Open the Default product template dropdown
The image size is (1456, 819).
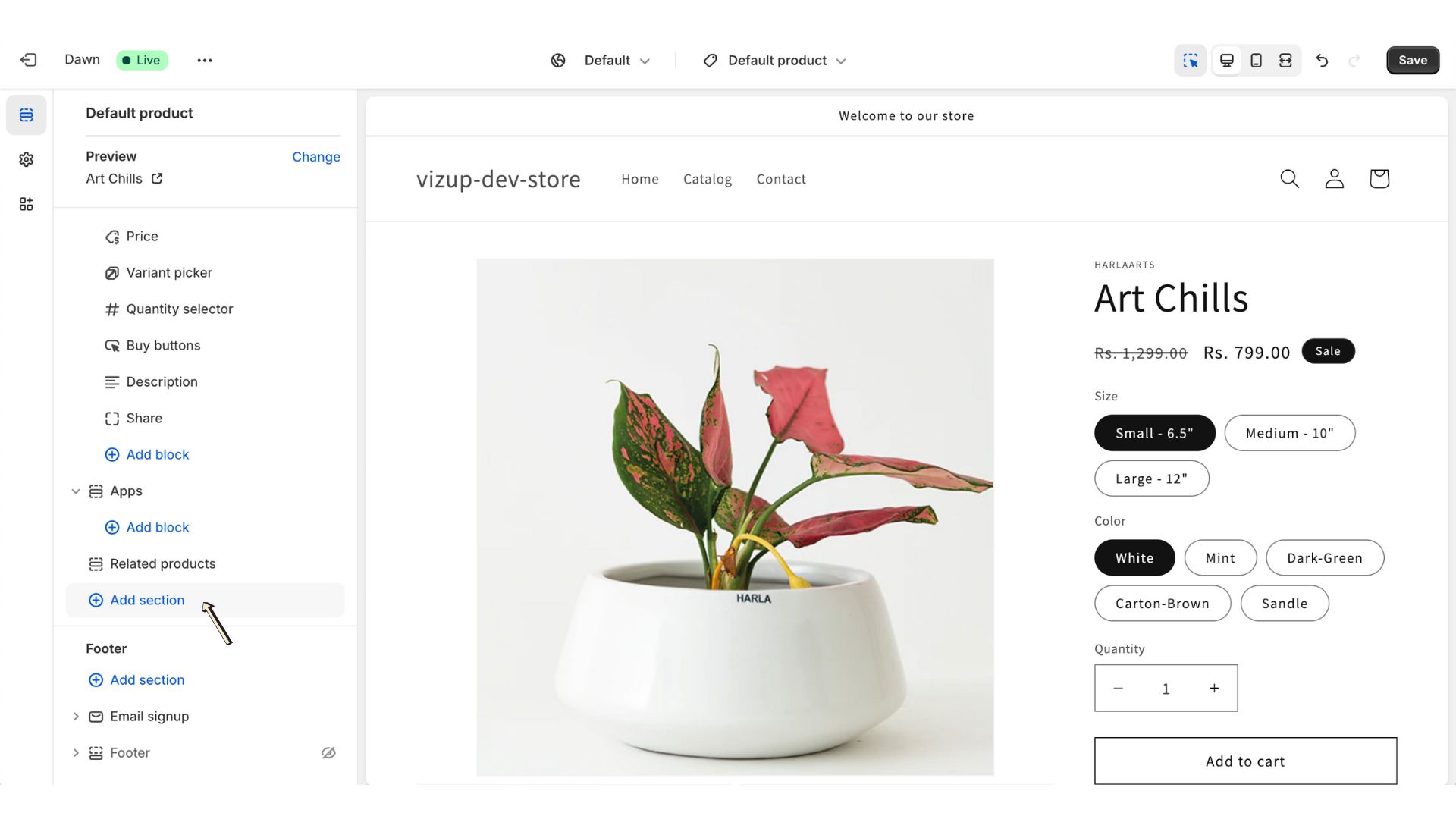774,60
